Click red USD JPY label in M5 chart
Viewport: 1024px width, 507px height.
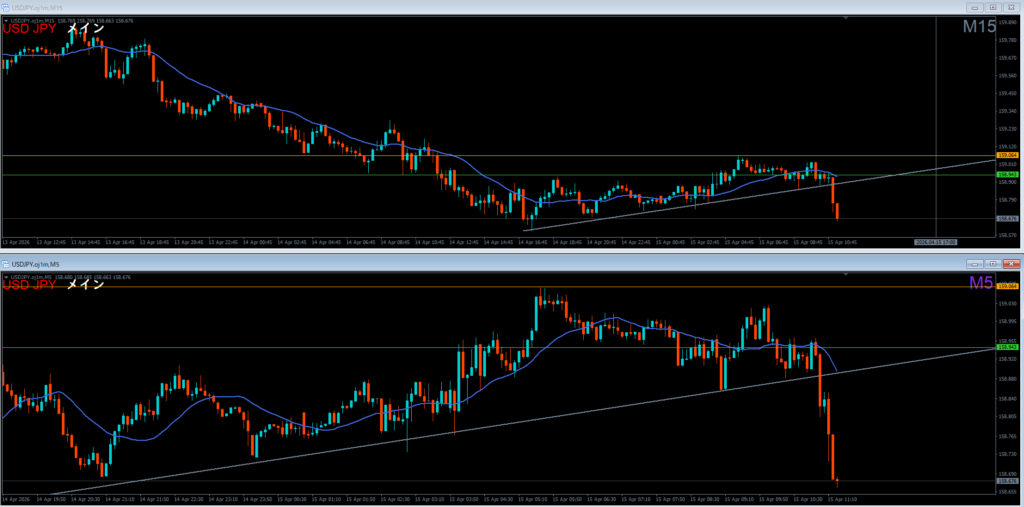click(x=29, y=284)
